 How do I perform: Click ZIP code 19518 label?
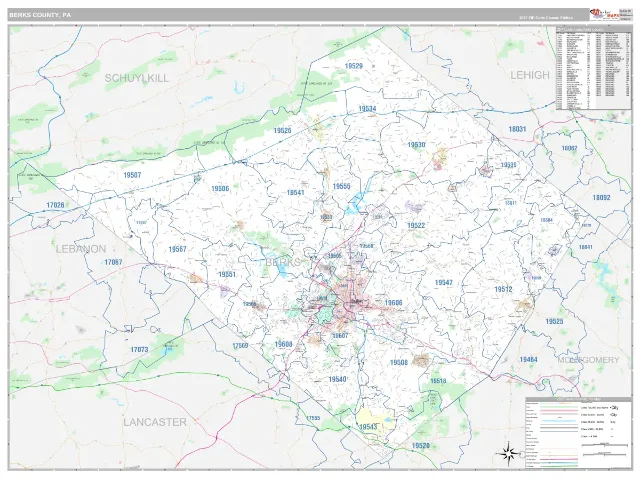click(438, 381)
